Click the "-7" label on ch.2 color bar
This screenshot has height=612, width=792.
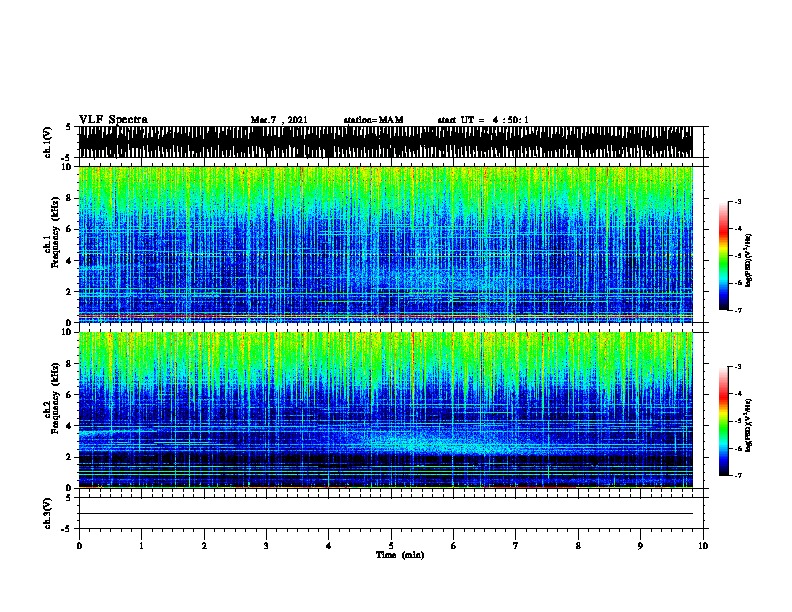[x=737, y=476]
